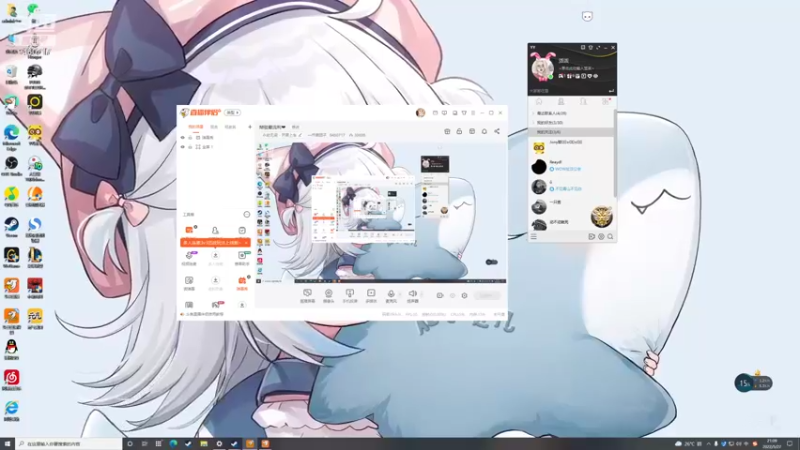This screenshot has height=450, width=800.
Task: Click the taskbar search box
Action: 69,444
